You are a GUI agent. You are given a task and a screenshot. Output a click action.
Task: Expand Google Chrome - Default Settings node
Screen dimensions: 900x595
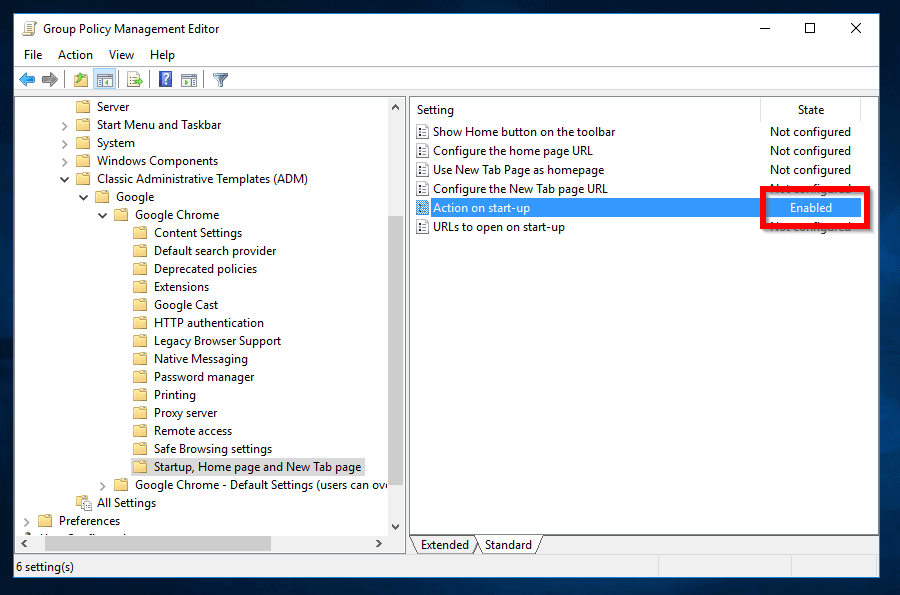pos(102,485)
